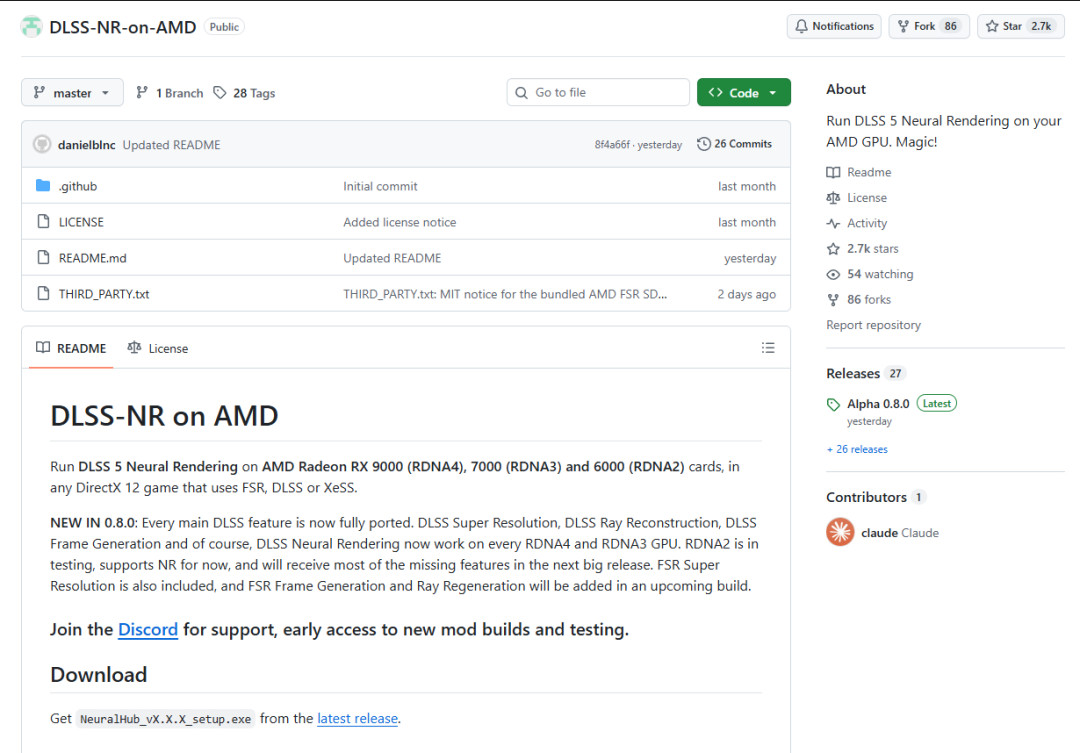The width and height of the screenshot is (1080, 753).
Task: Click the pulse icon next to Activity
Action: tap(833, 223)
